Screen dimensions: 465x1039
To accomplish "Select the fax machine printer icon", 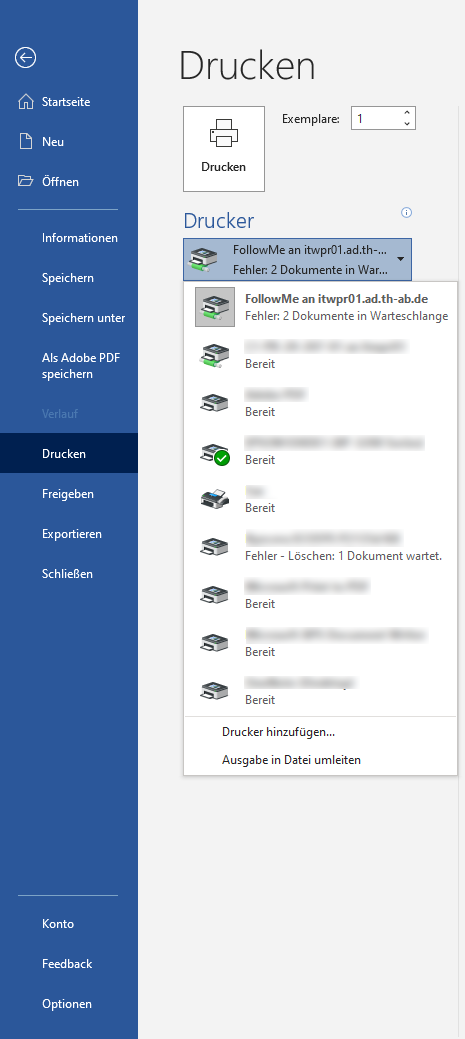I will [x=215, y=499].
